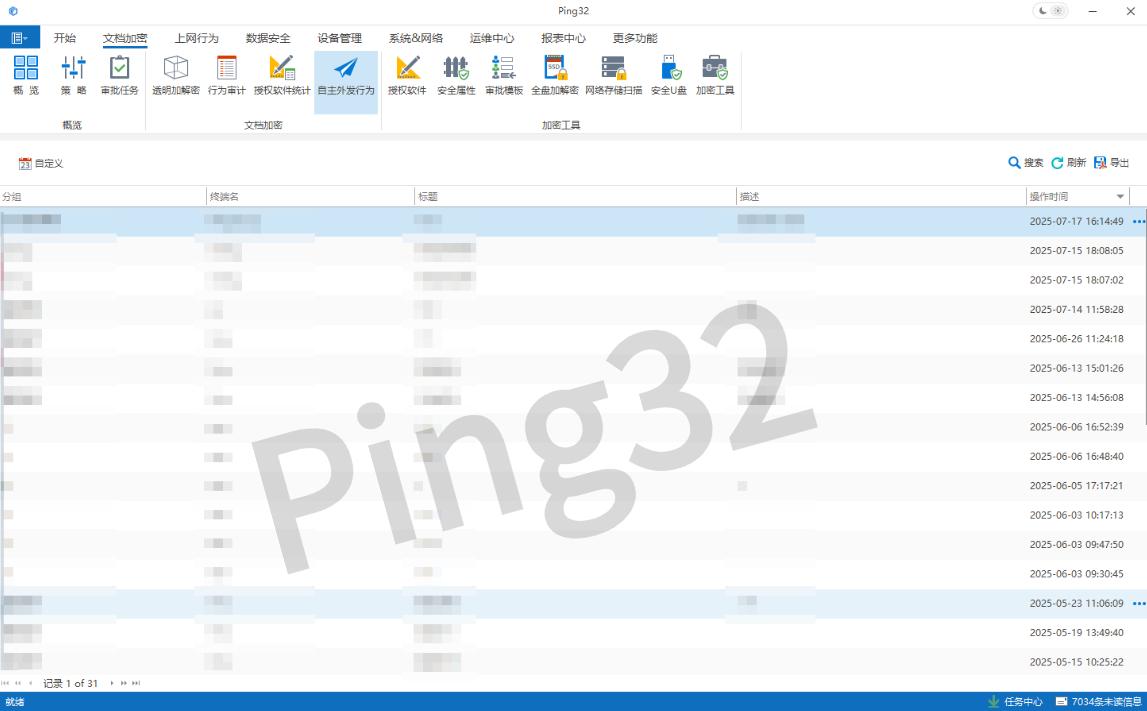Open the 操作时间 column filter dropdown arrow
Viewport: 1147px width, 711px height.
click(x=1120, y=196)
